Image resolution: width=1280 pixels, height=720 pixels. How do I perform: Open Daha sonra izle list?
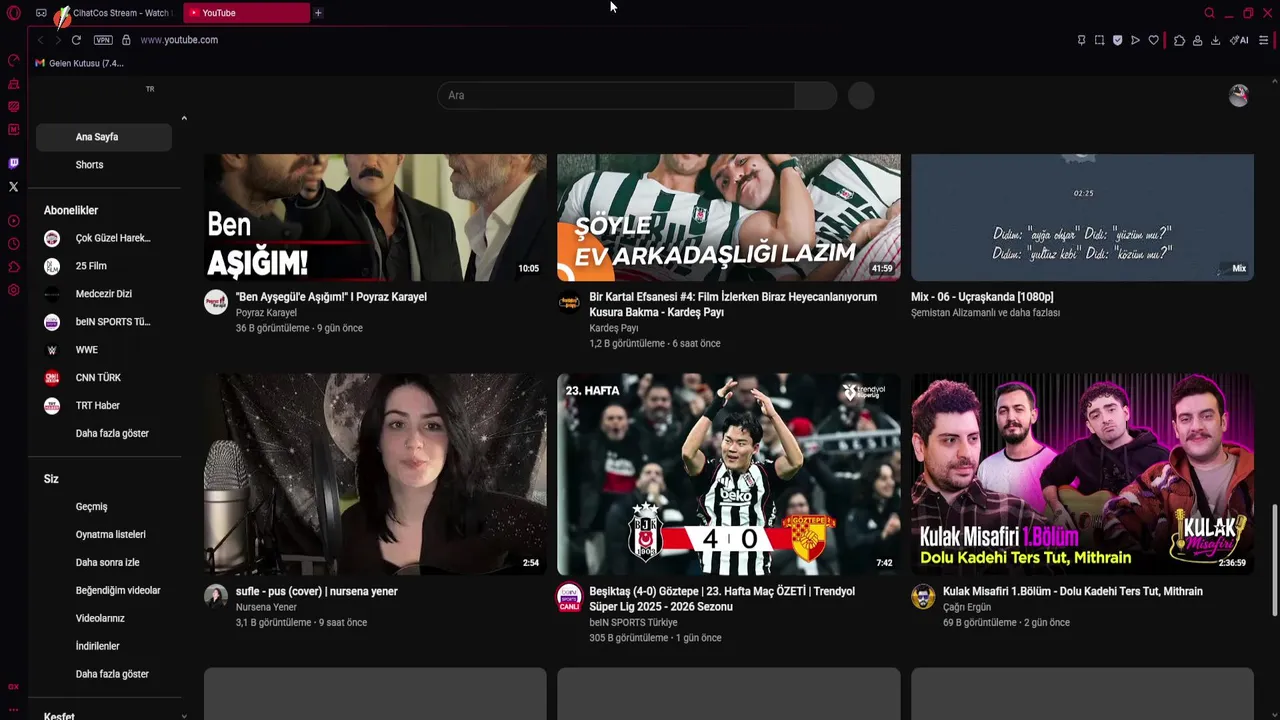[x=104, y=563]
